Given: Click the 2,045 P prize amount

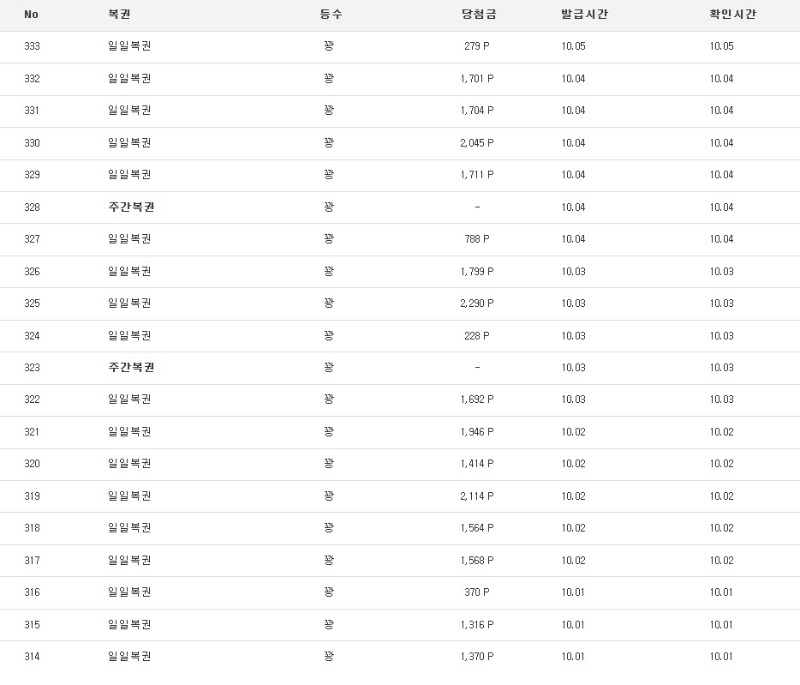Looking at the screenshot, I should click(477, 143).
